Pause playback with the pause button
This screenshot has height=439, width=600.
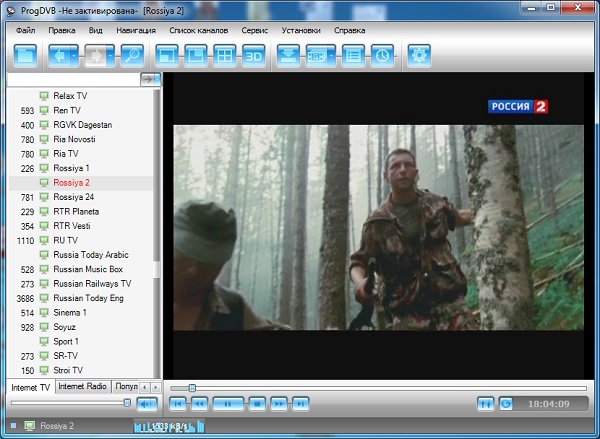[227, 403]
